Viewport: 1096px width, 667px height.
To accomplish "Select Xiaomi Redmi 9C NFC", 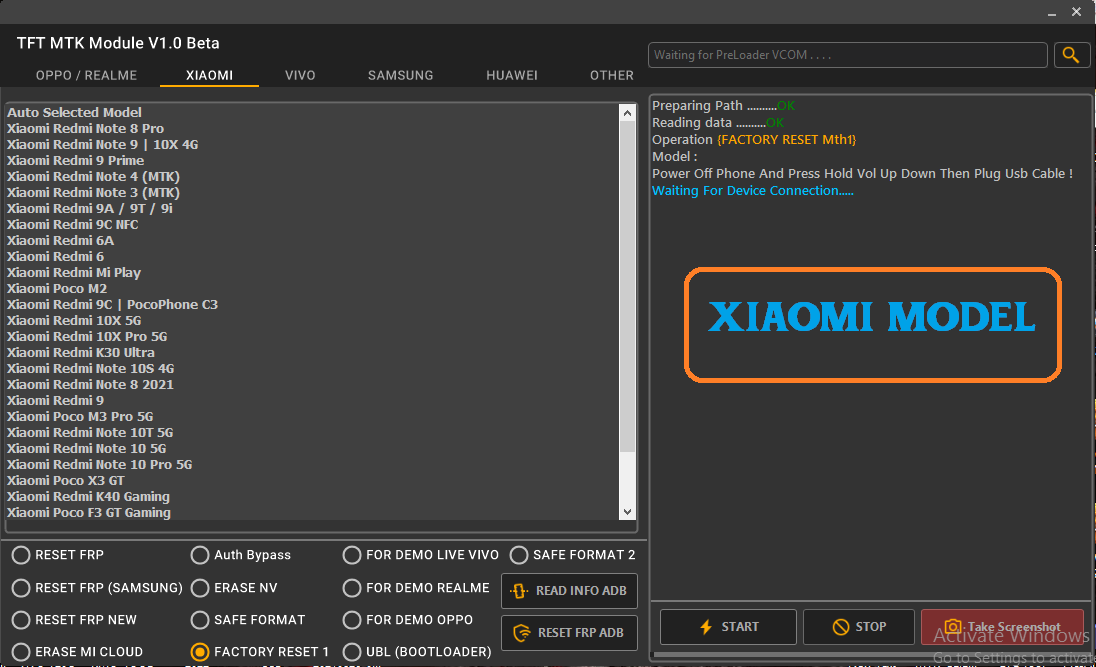I will click(x=73, y=224).
